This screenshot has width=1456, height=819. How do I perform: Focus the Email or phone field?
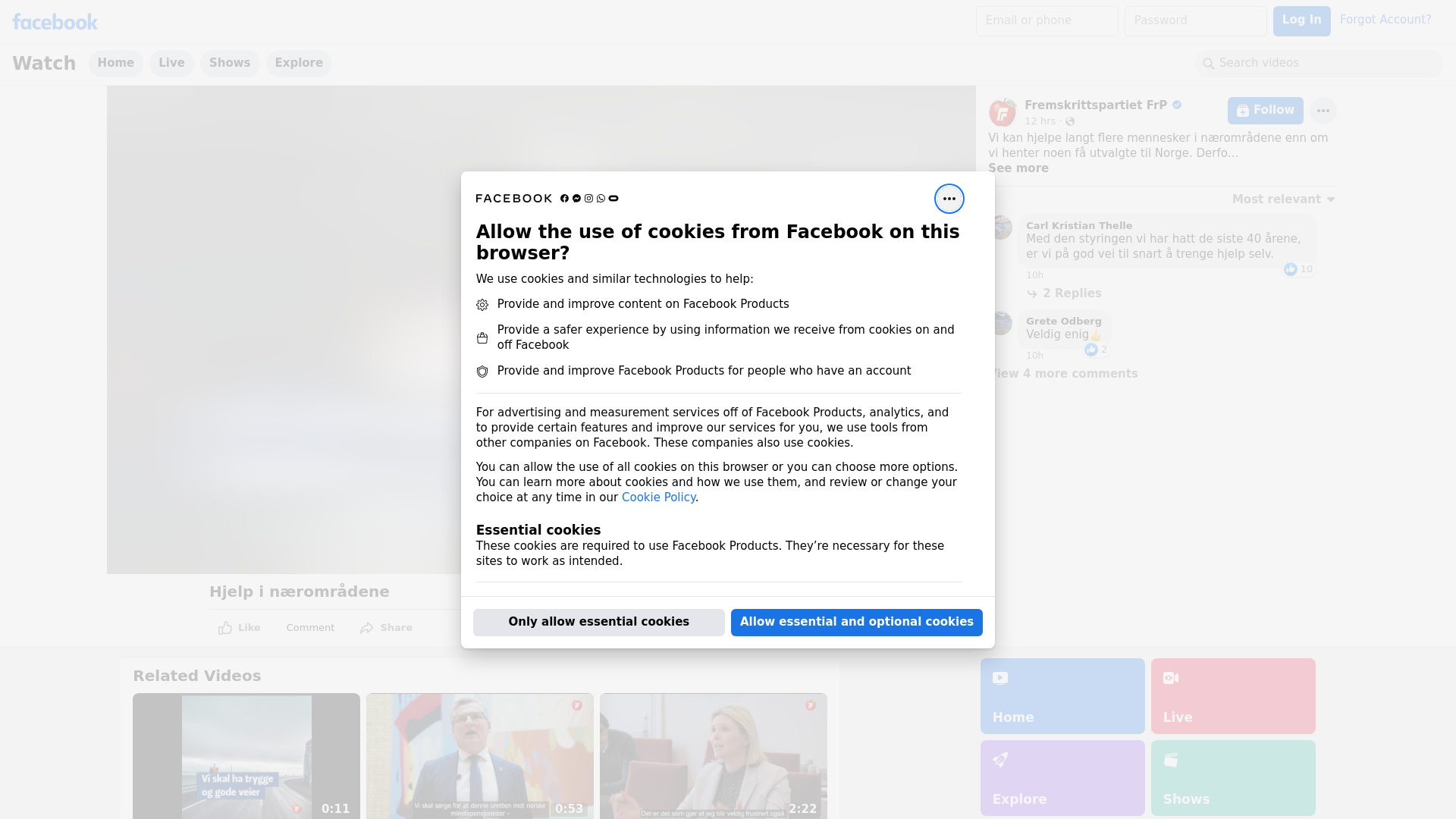tap(1046, 21)
